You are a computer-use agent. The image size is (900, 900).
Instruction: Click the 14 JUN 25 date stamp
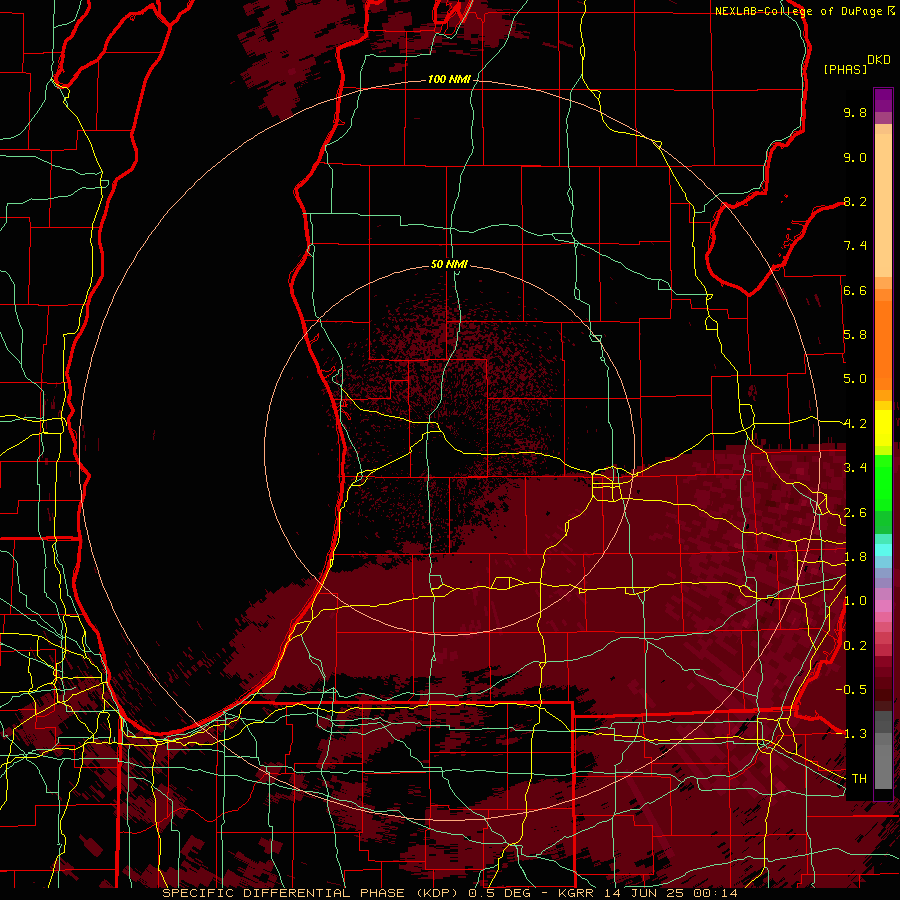pos(645,893)
